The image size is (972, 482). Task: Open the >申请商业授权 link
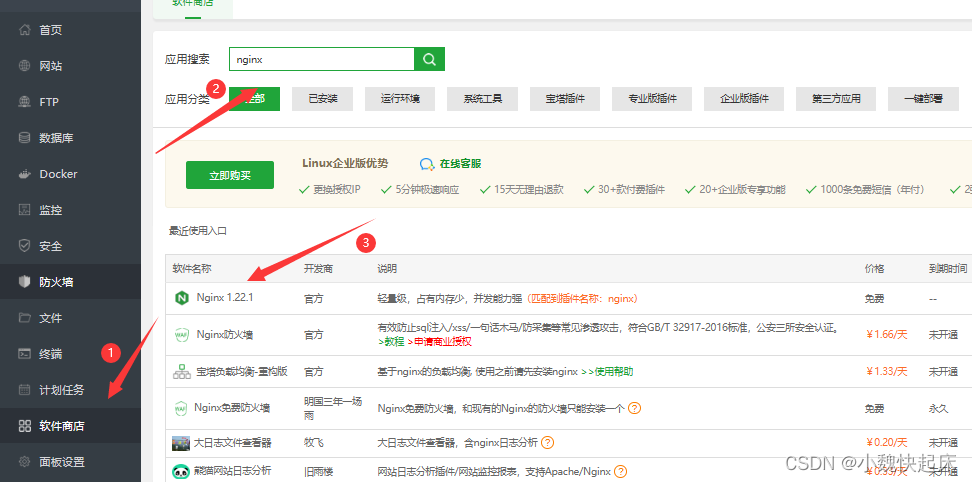(439, 342)
